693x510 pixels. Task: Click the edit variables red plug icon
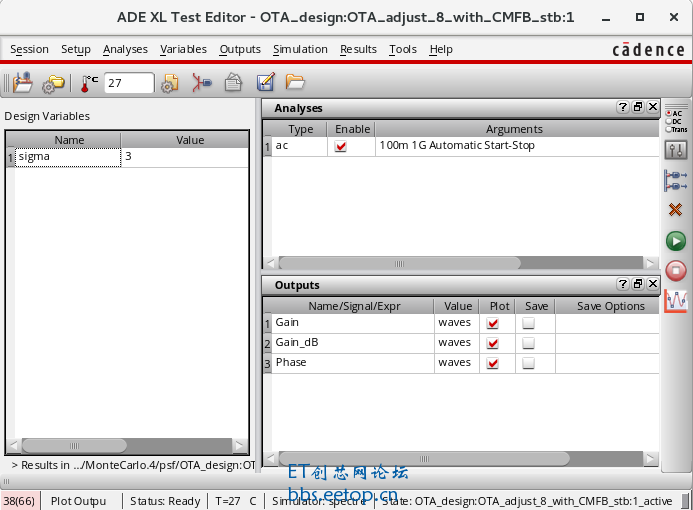(x=202, y=83)
